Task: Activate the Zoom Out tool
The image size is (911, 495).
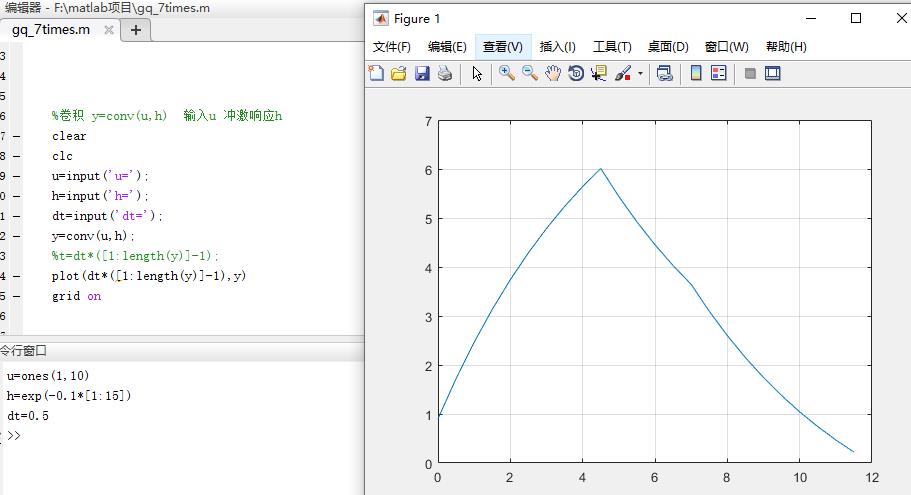Action: (x=529, y=73)
